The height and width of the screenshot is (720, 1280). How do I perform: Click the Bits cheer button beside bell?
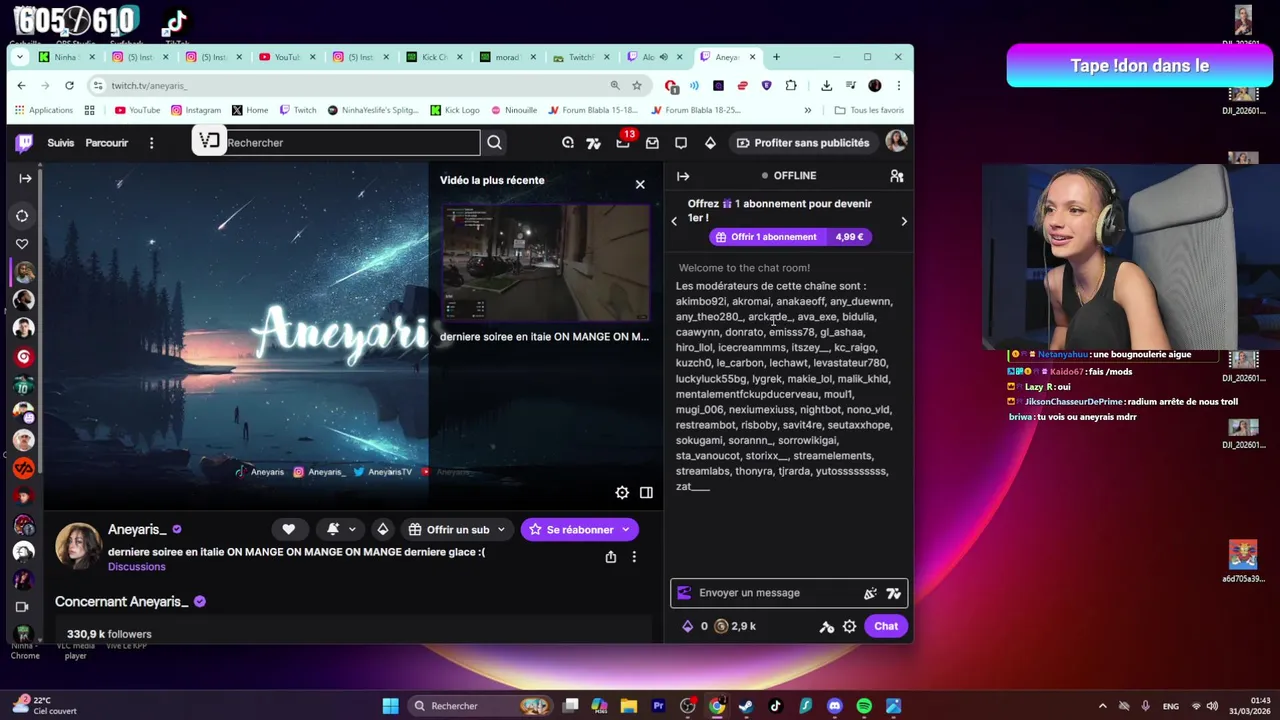click(382, 529)
